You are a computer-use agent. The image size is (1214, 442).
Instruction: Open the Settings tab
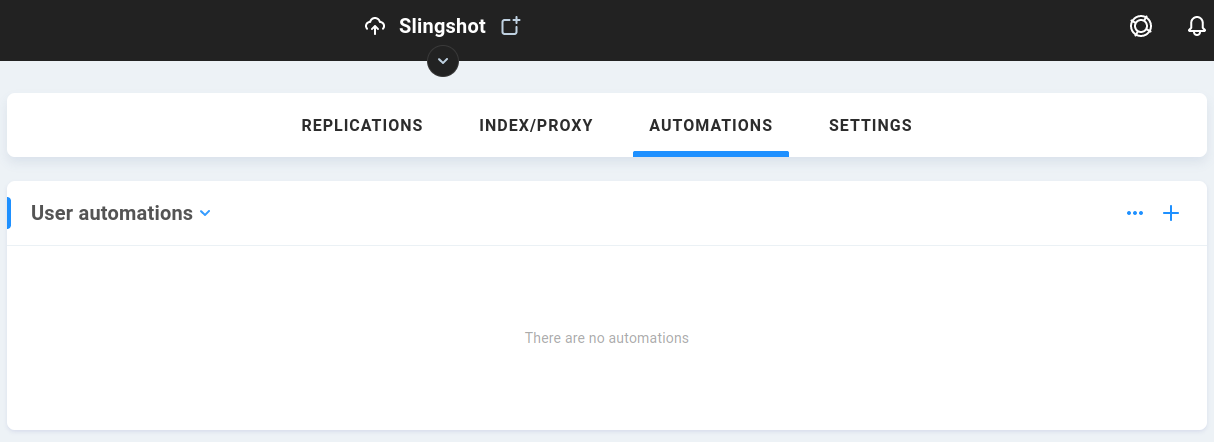870,125
